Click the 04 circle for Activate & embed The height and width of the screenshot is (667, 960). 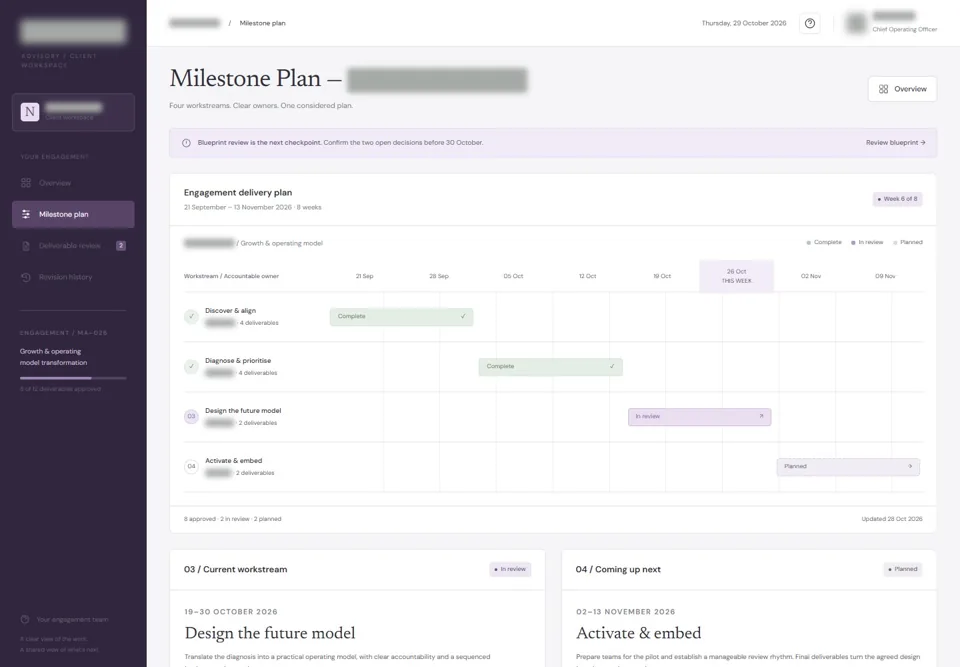coord(191,467)
